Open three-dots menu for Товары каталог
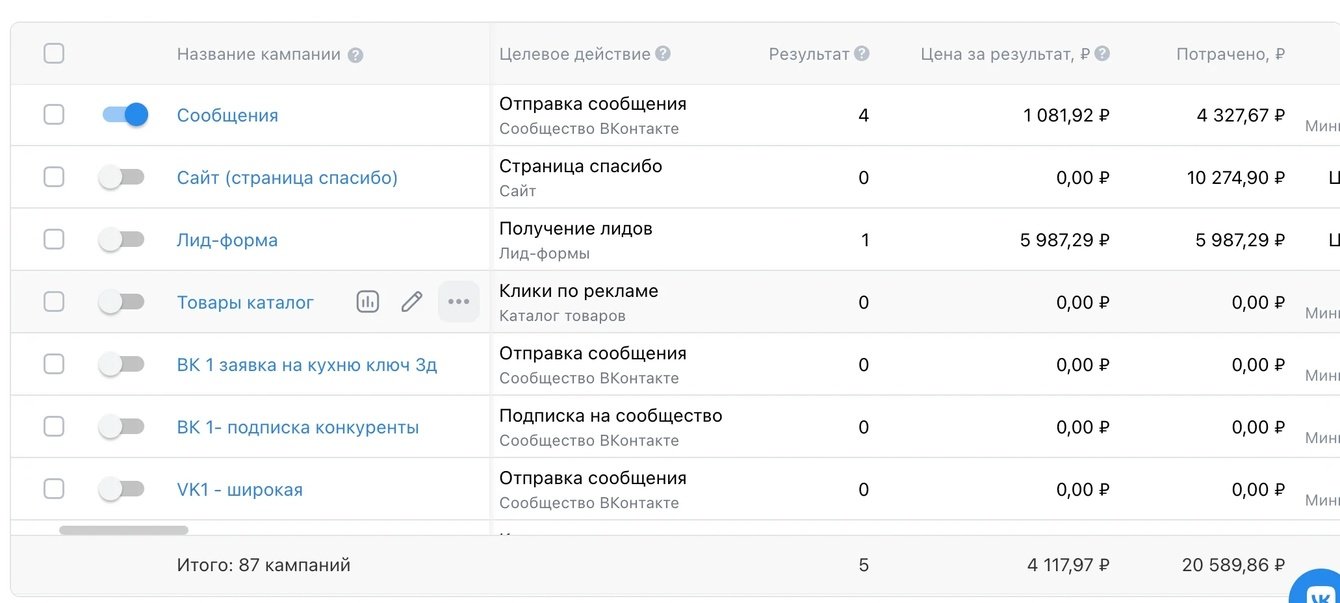This screenshot has height=603, width=1340. tap(459, 302)
